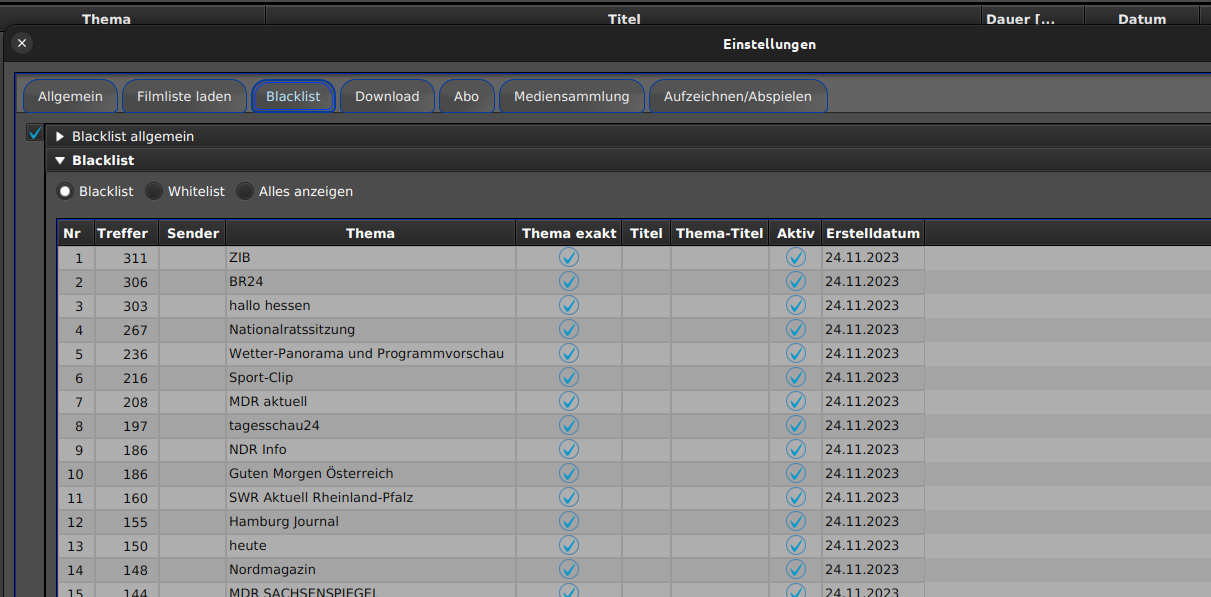This screenshot has width=1211, height=597.
Task: Switch to the Filmliste laden tab
Action: coord(184,97)
